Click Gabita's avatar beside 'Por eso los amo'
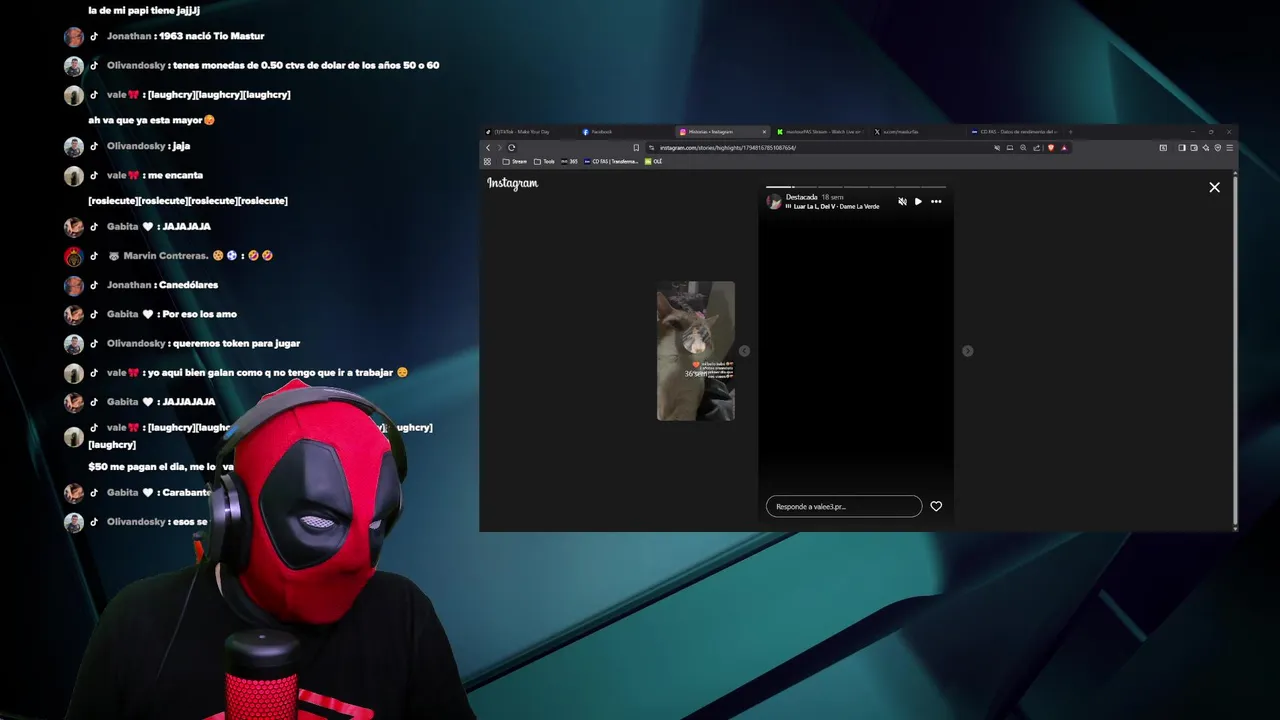 tap(73, 315)
